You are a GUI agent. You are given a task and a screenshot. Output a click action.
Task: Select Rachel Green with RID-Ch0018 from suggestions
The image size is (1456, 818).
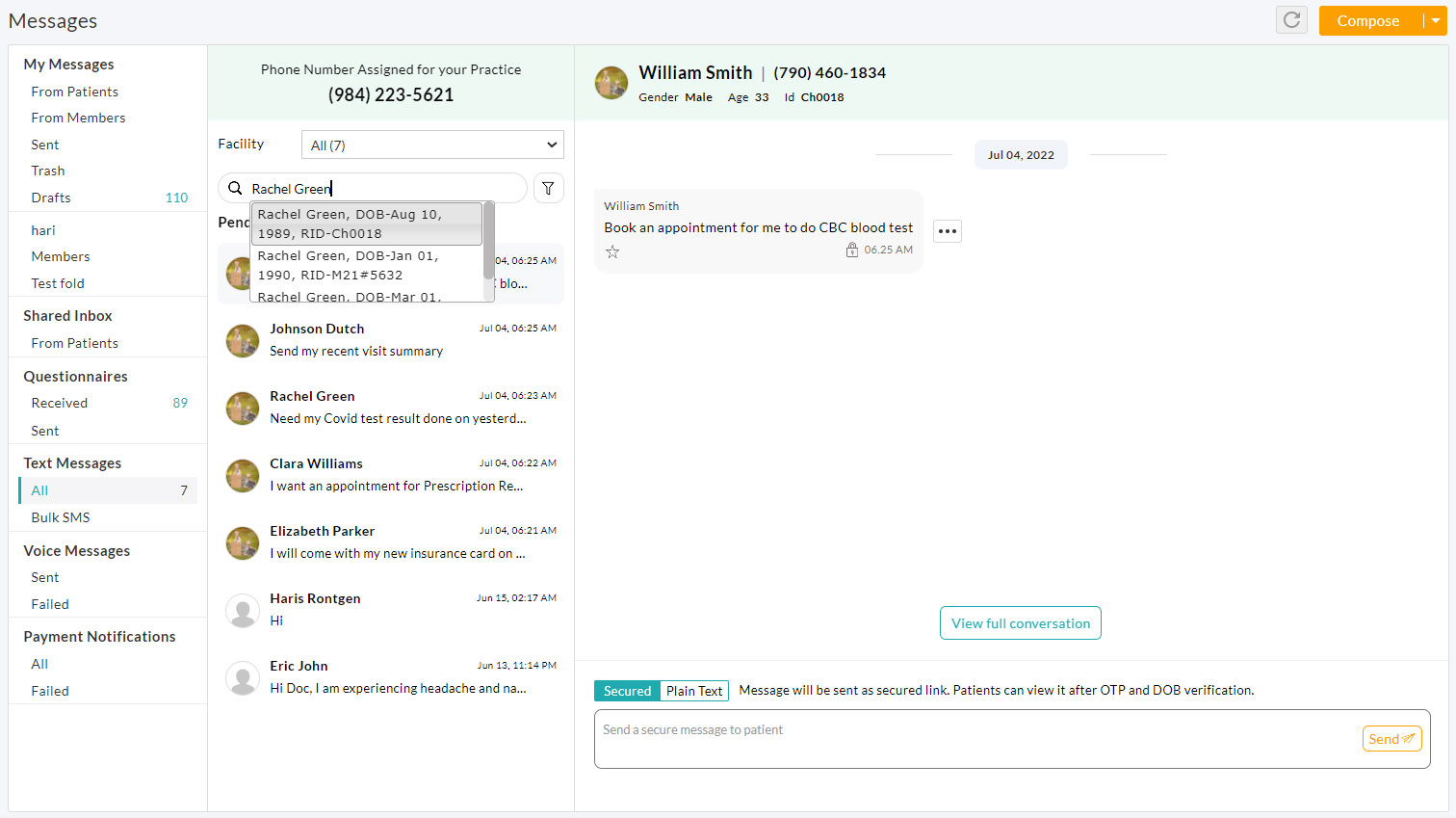[x=366, y=223]
